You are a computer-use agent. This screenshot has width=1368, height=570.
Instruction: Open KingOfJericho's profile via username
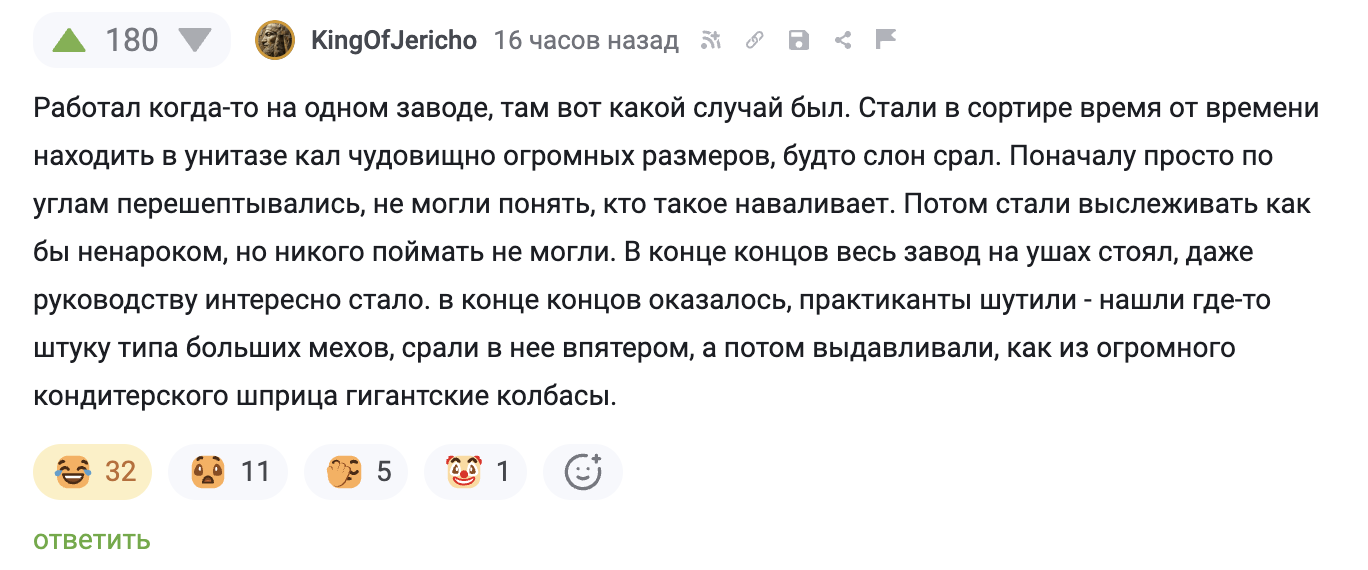tap(394, 41)
